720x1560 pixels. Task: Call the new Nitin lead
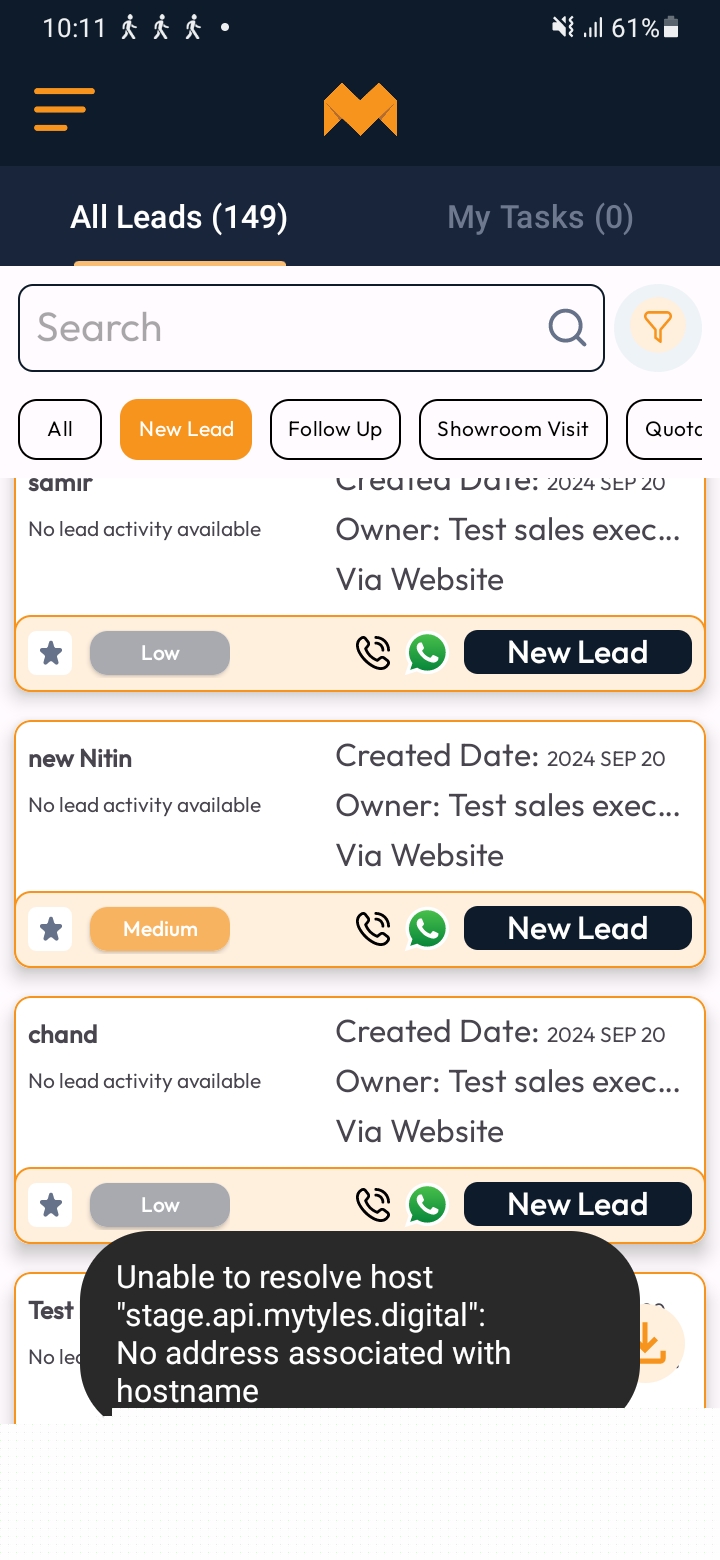tap(373, 929)
